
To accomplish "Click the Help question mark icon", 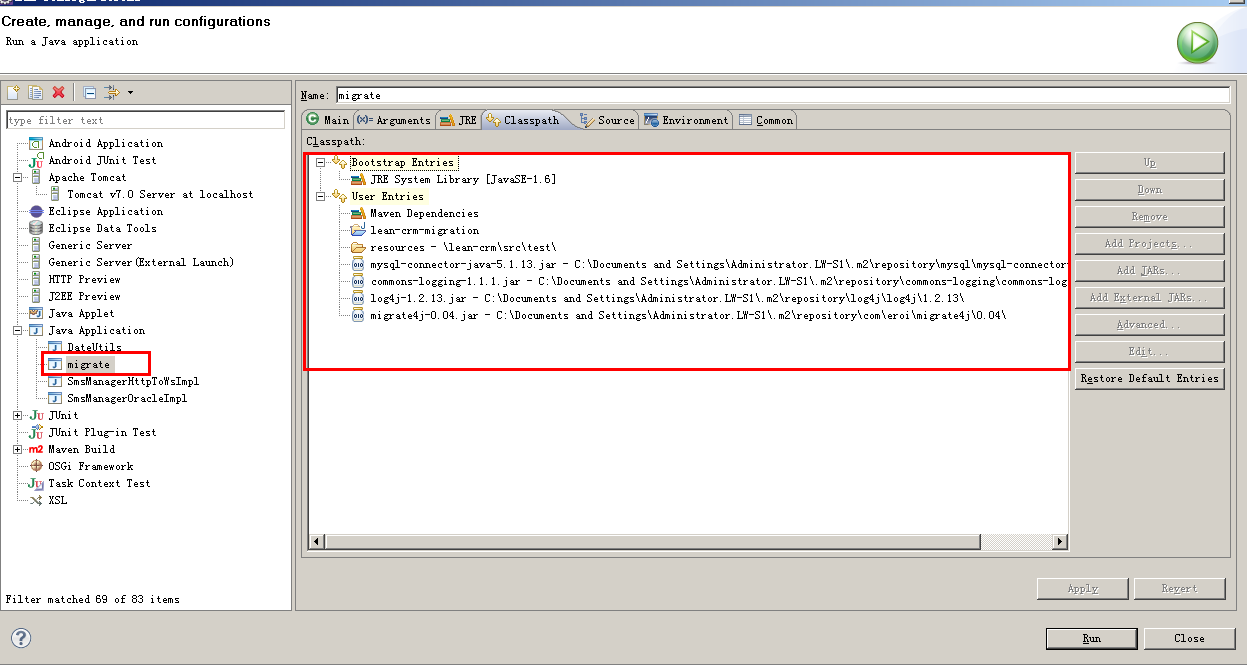I will 21,638.
